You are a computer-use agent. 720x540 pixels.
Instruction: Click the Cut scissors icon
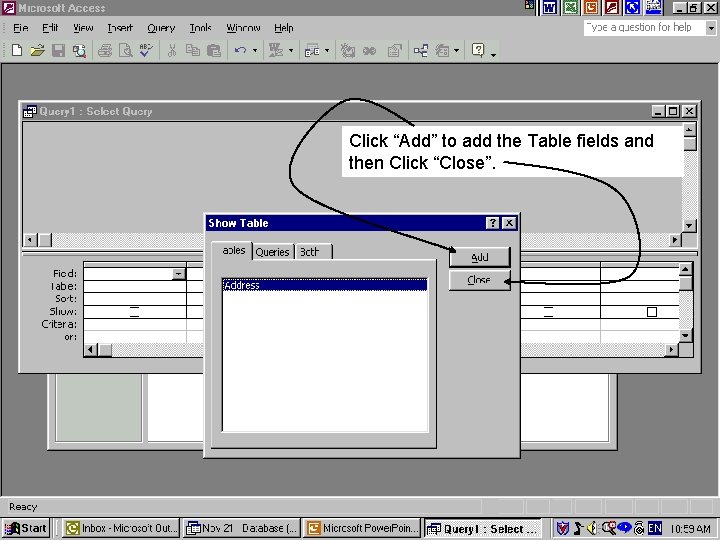[172, 50]
